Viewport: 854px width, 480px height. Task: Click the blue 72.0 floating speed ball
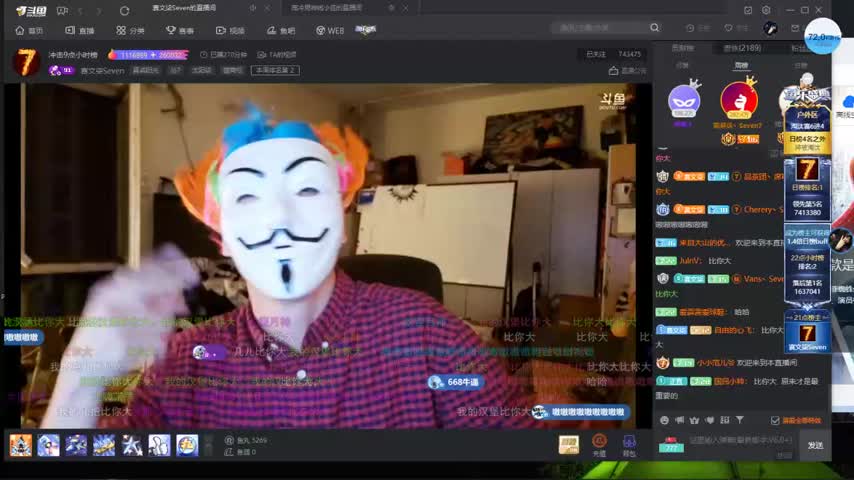(x=822, y=37)
